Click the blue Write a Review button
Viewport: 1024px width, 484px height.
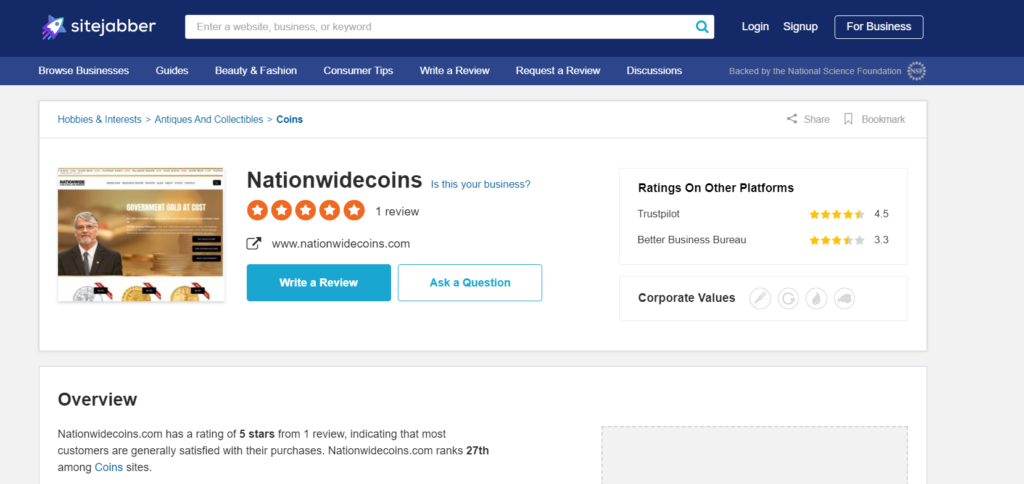tap(319, 283)
